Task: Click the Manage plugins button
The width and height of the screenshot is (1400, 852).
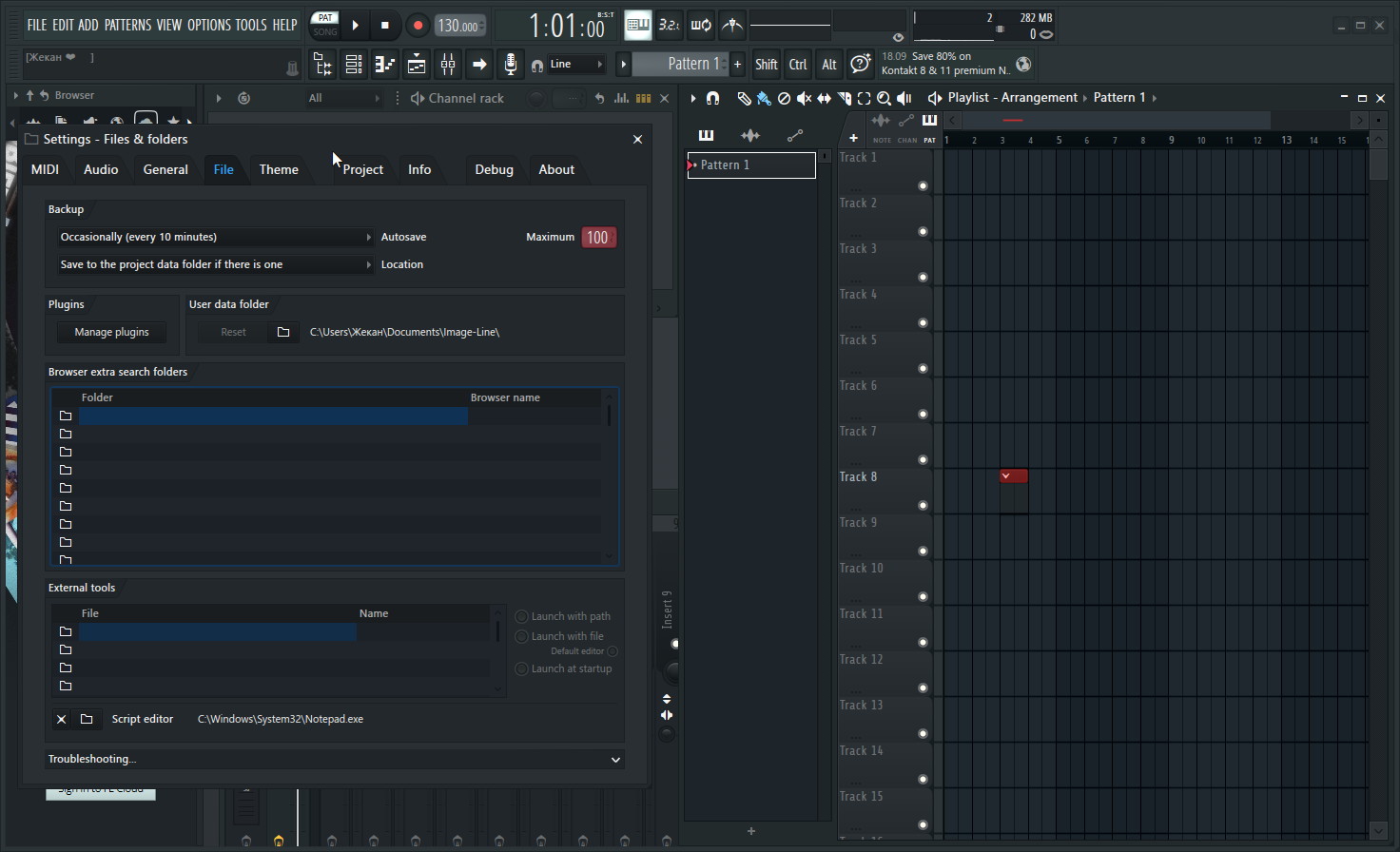Action: coord(111,332)
